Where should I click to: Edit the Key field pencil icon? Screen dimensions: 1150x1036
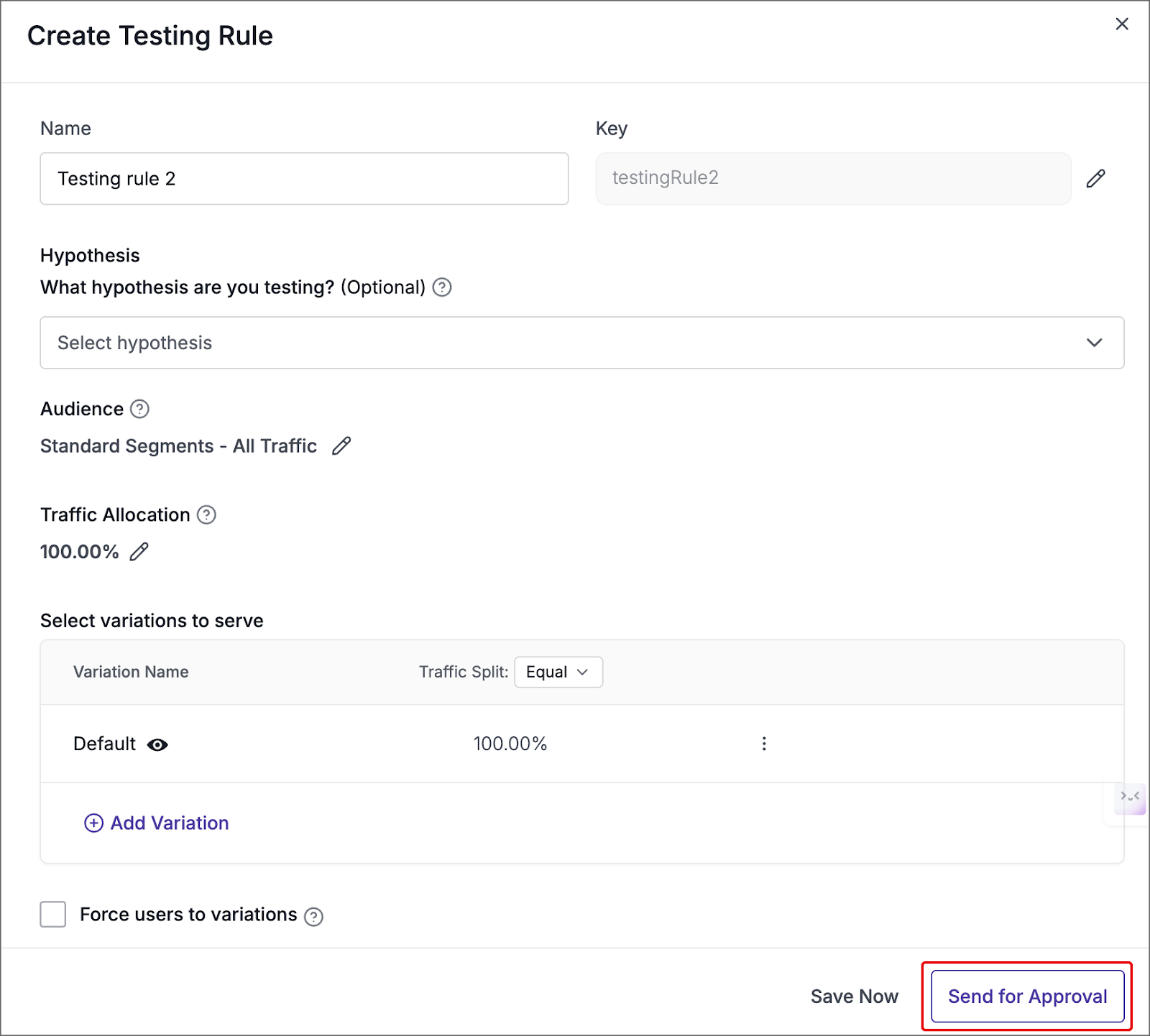pyautogui.click(x=1095, y=178)
